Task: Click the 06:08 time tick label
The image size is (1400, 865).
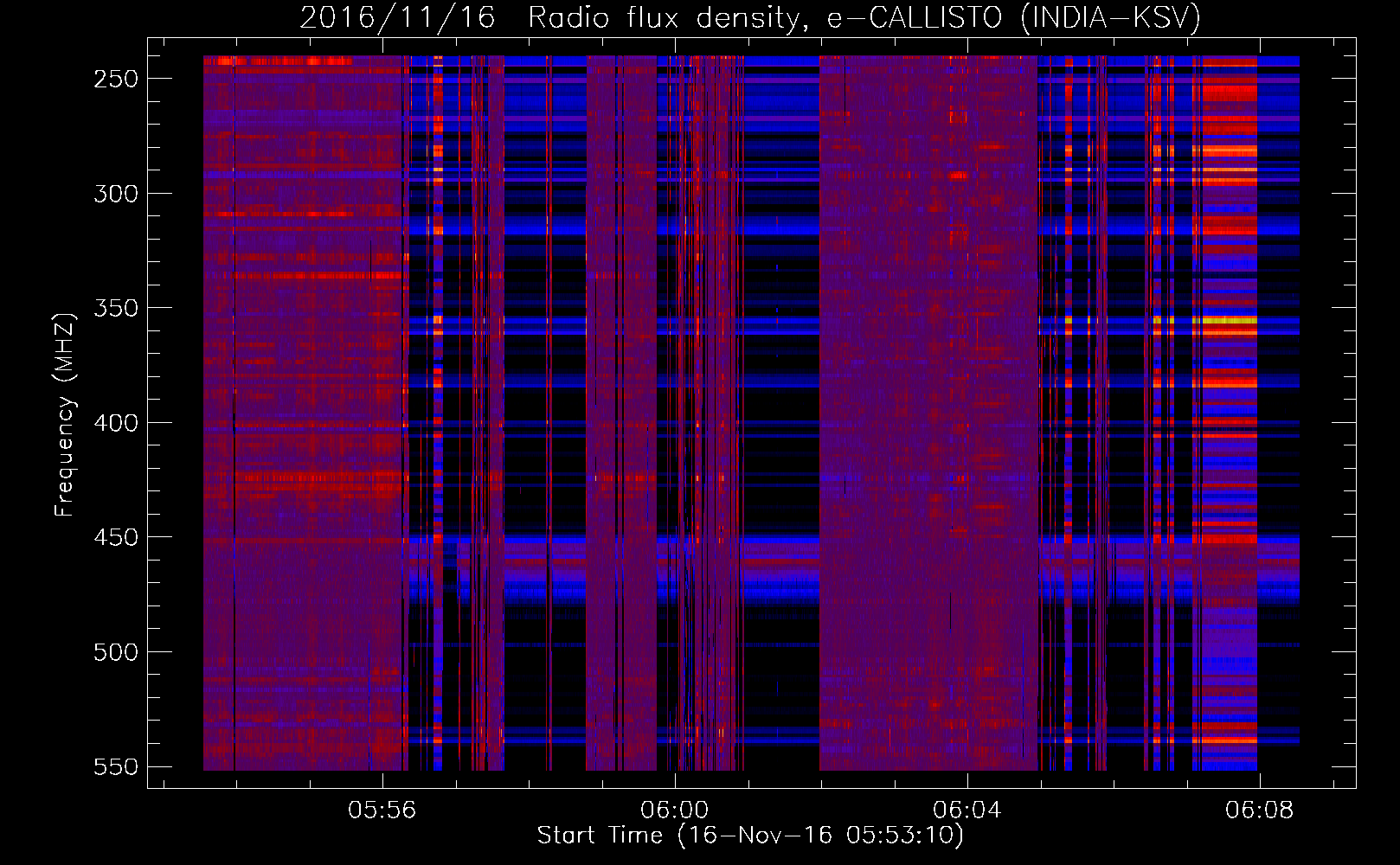Action: 1259,810
